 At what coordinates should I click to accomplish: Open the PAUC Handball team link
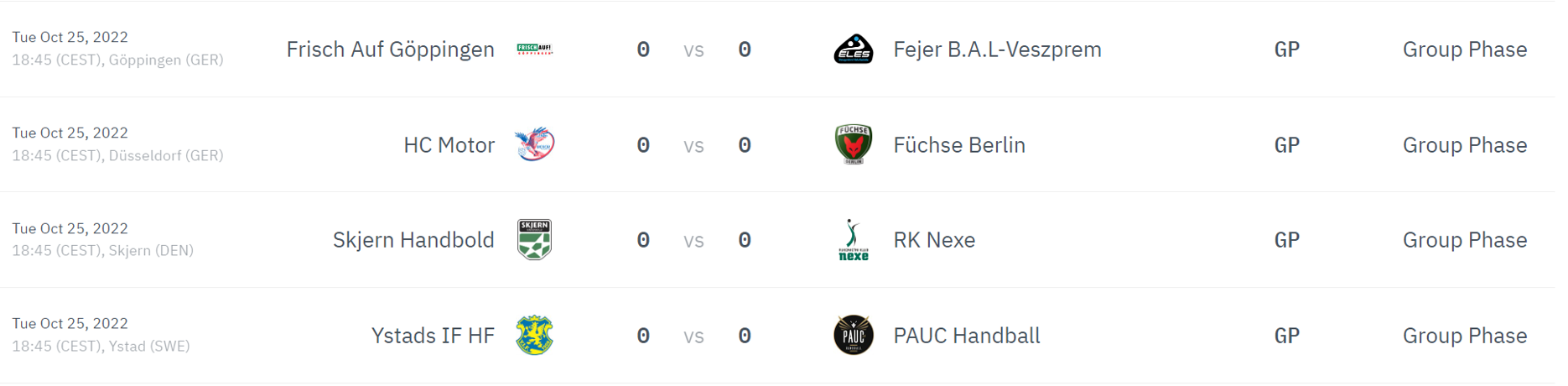[967, 336]
